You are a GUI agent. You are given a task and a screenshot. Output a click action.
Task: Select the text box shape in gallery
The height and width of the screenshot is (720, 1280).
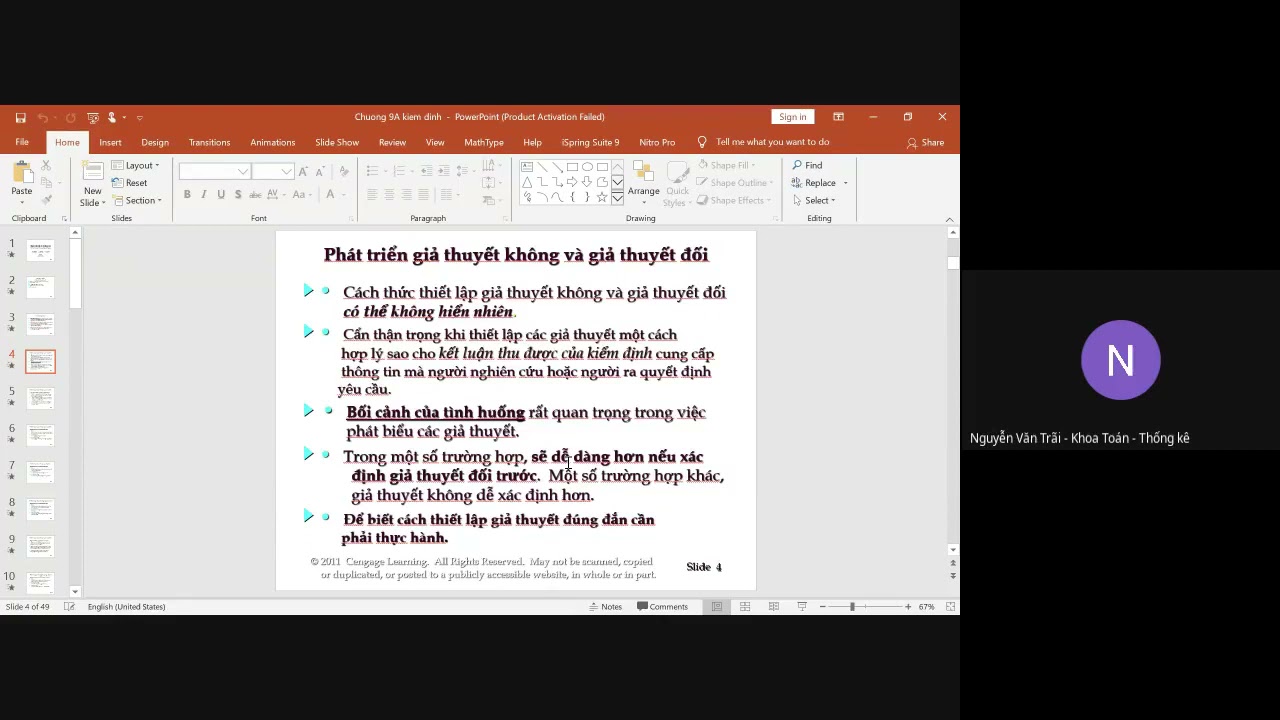(527, 167)
